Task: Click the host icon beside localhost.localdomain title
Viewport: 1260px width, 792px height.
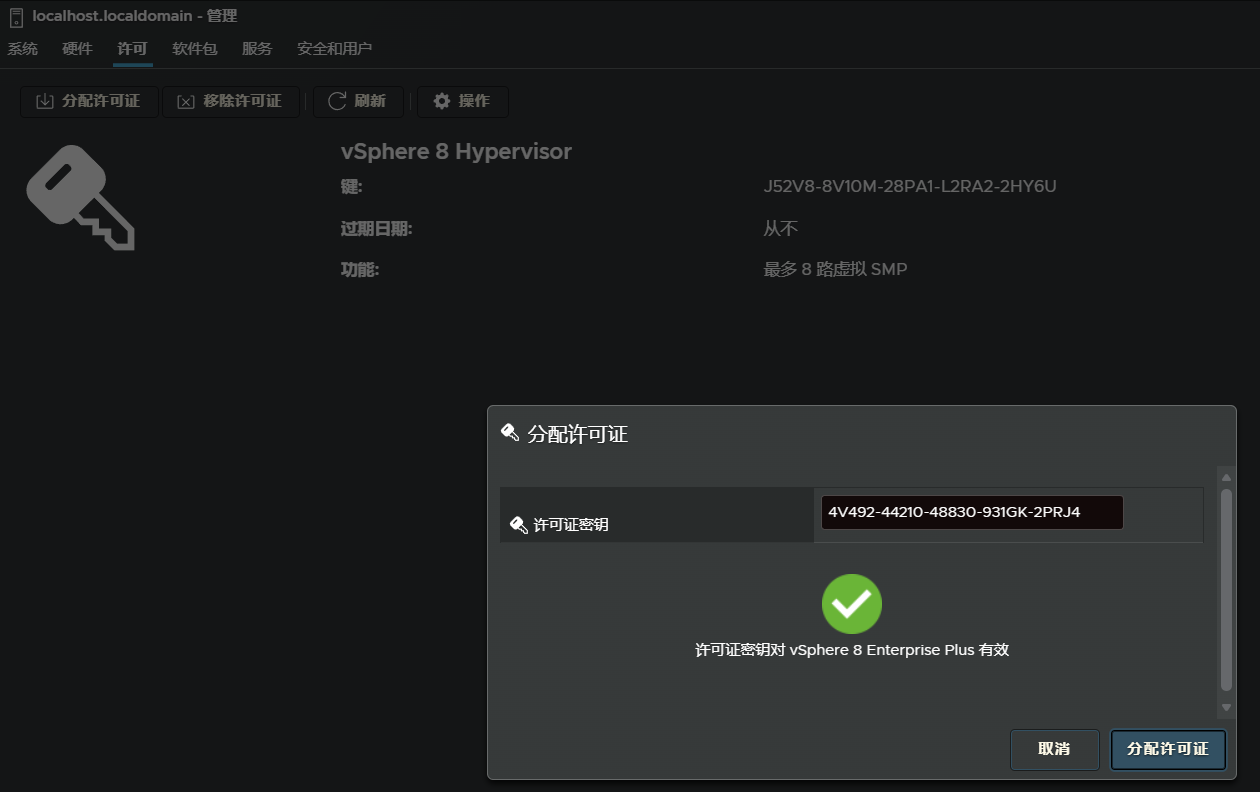Action: click(16, 17)
